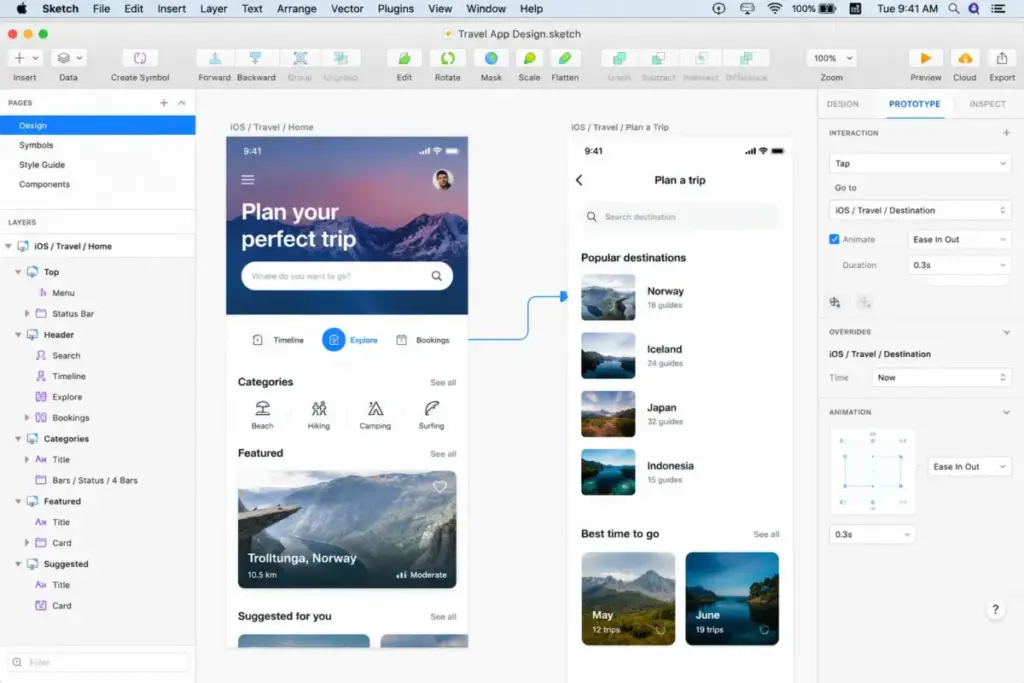The width and height of the screenshot is (1024, 683).
Task: Tap heart icon on Trolltunga card
Action: (x=440, y=486)
